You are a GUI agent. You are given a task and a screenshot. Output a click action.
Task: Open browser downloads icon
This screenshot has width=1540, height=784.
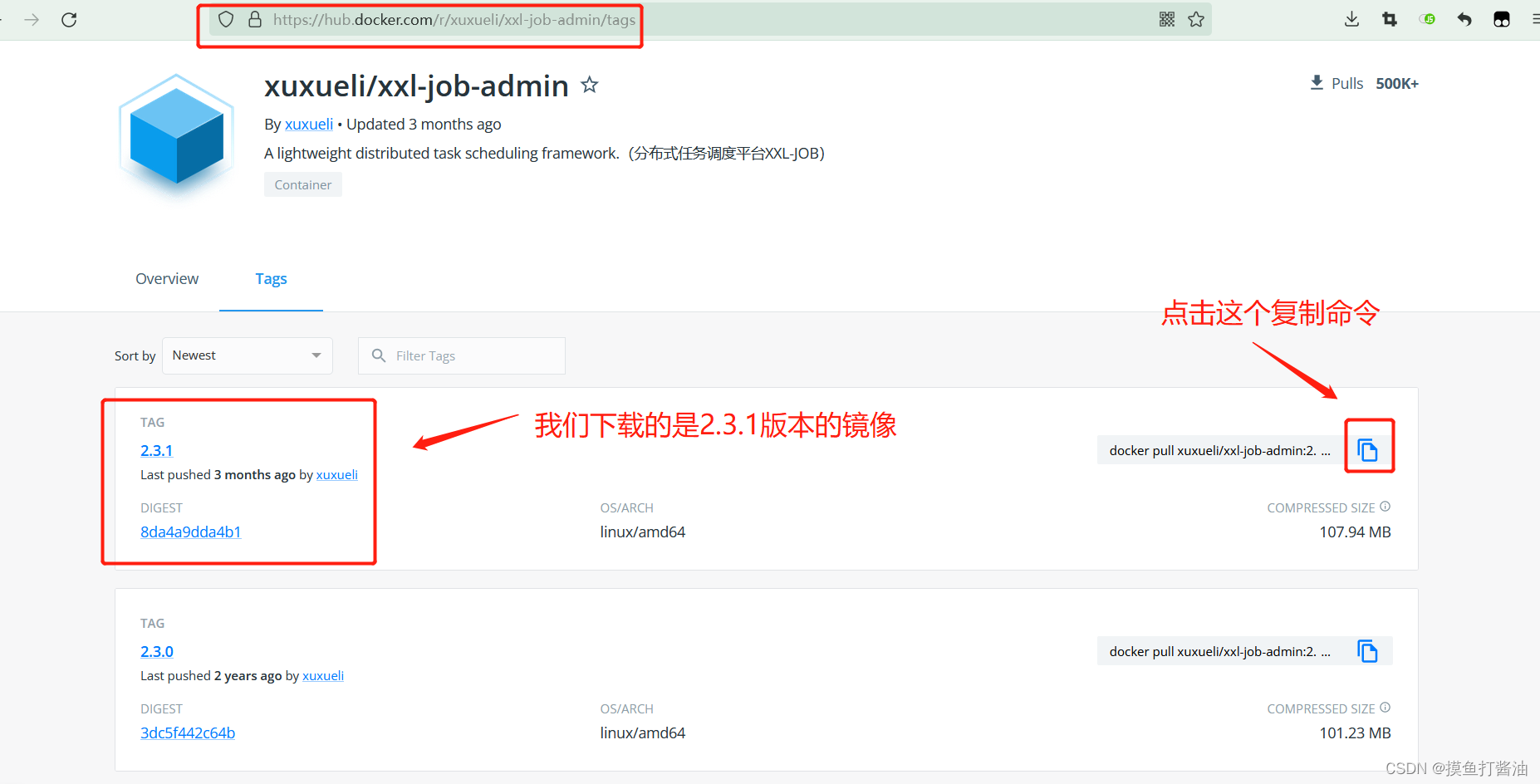pyautogui.click(x=1352, y=19)
